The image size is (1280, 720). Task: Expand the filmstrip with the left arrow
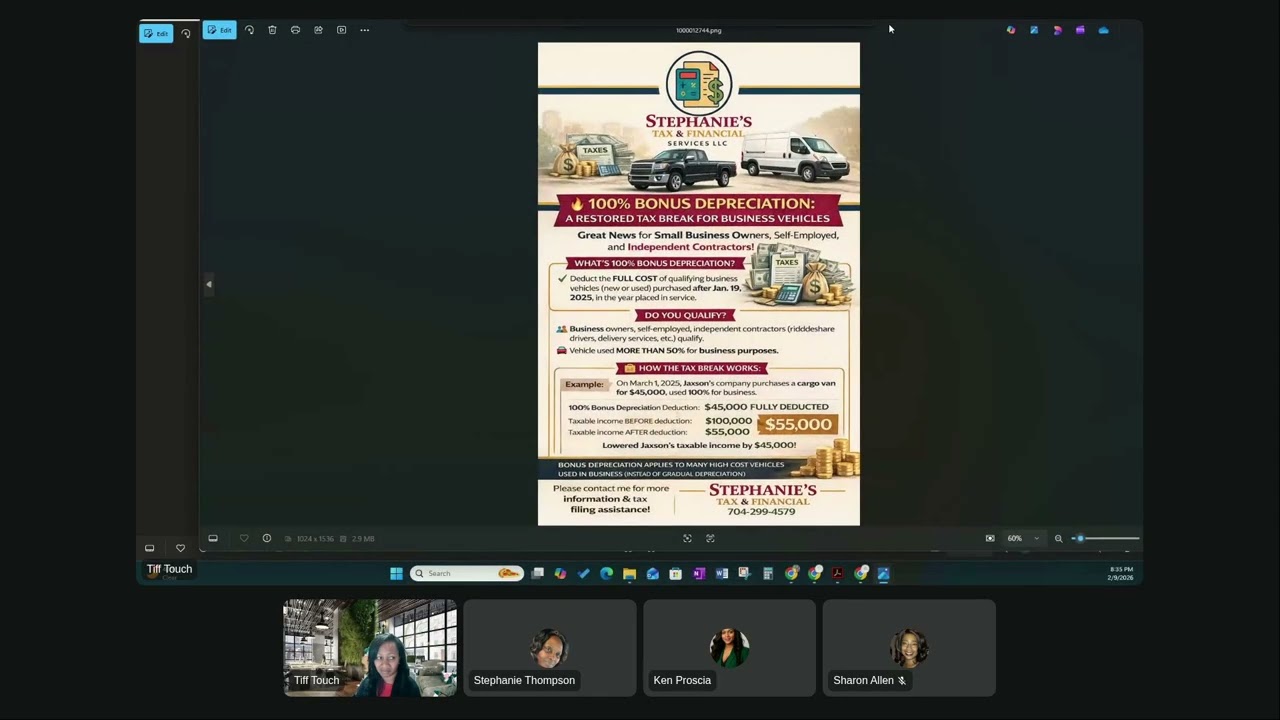tap(208, 285)
